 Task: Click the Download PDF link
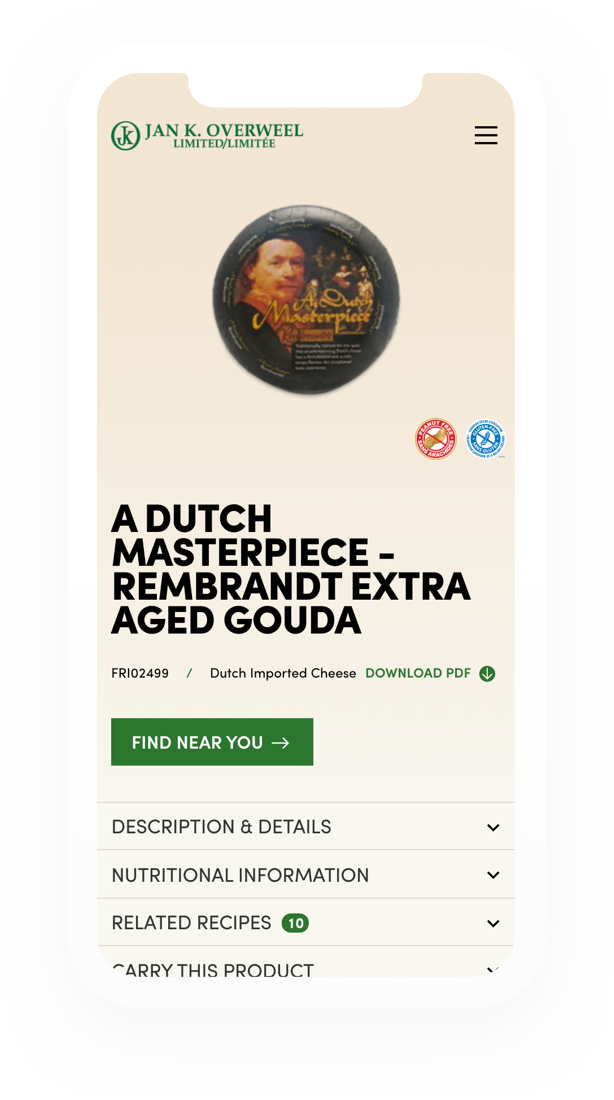coord(418,673)
